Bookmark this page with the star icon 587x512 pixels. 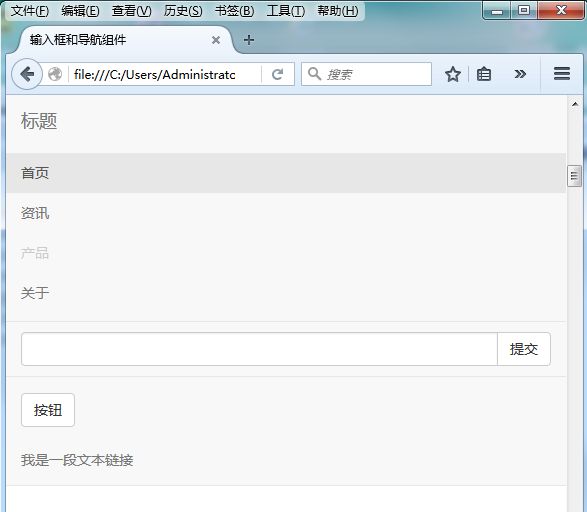pyautogui.click(x=453, y=74)
